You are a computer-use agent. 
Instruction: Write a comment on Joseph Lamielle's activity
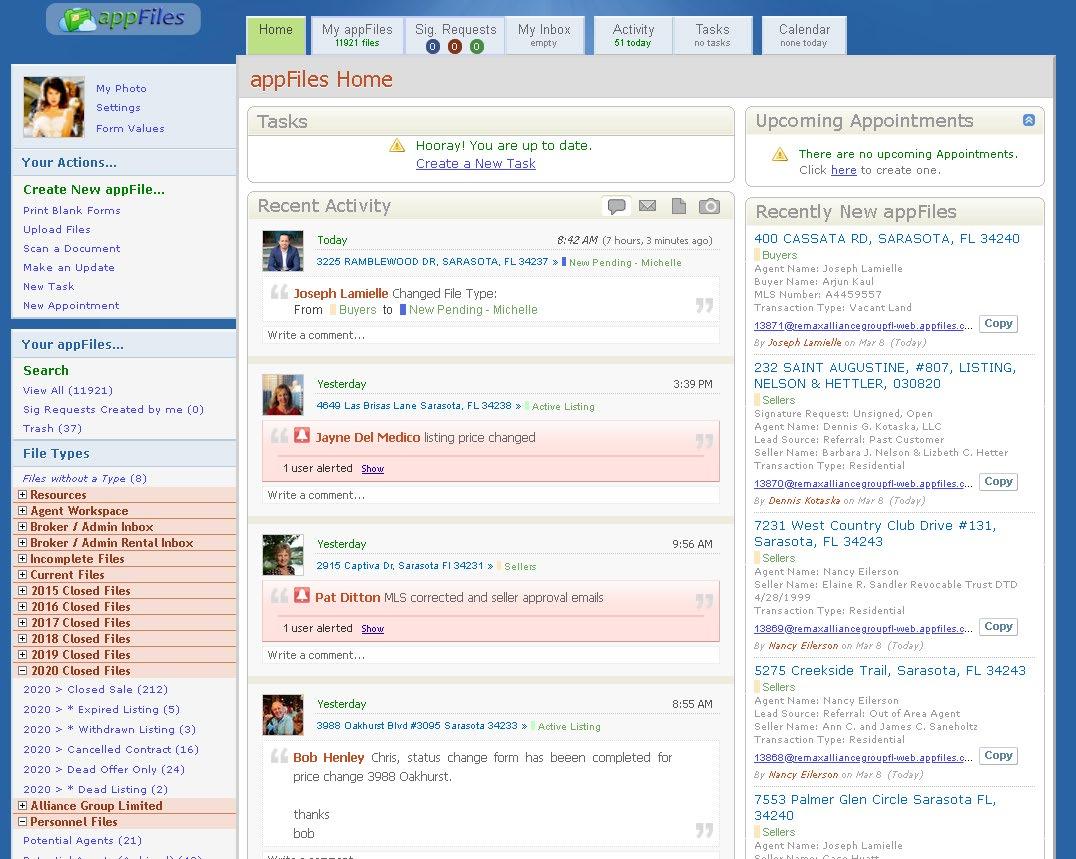pyautogui.click(x=491, y=336)
